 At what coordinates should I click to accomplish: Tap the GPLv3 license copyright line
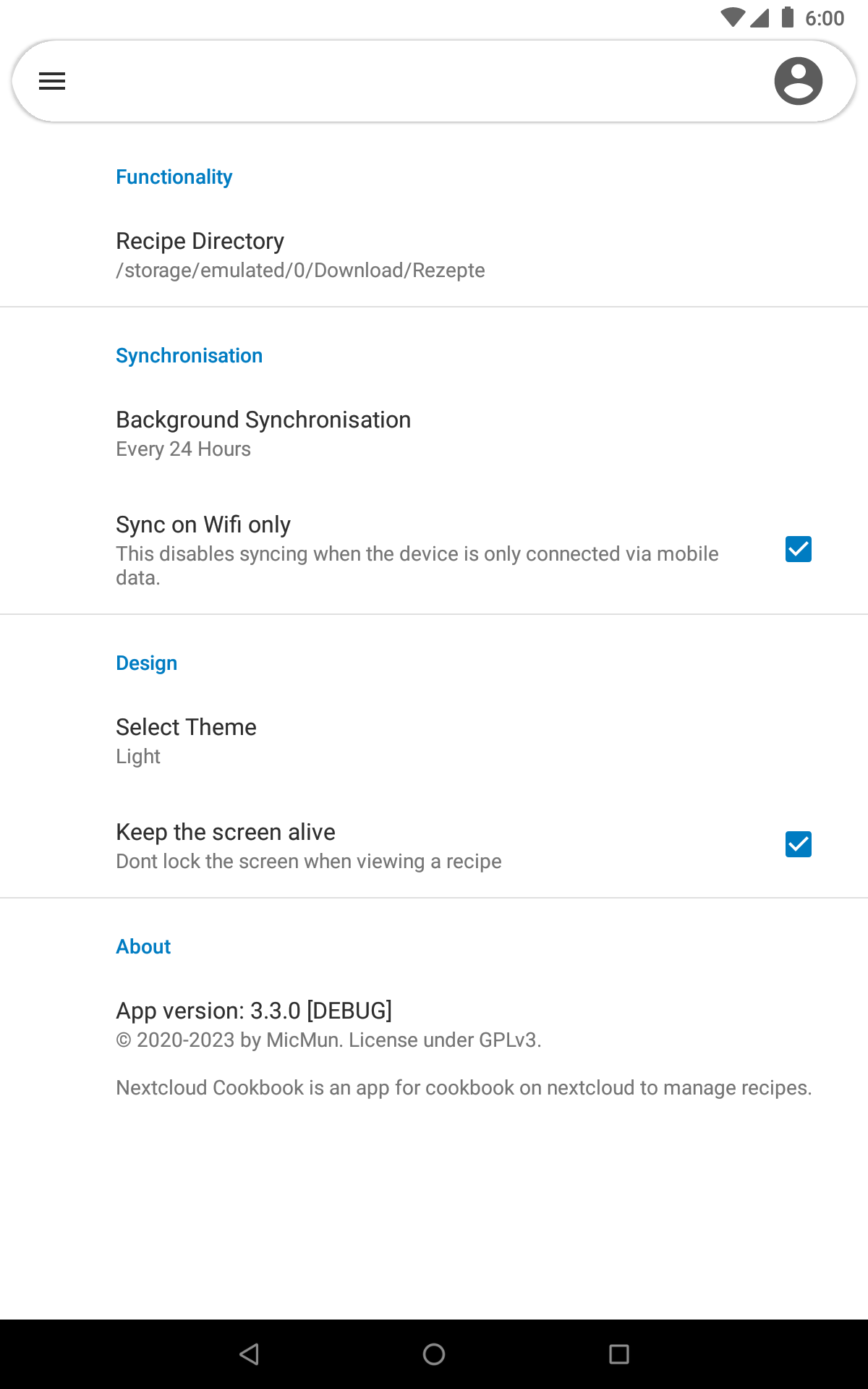click(328, 1040)
